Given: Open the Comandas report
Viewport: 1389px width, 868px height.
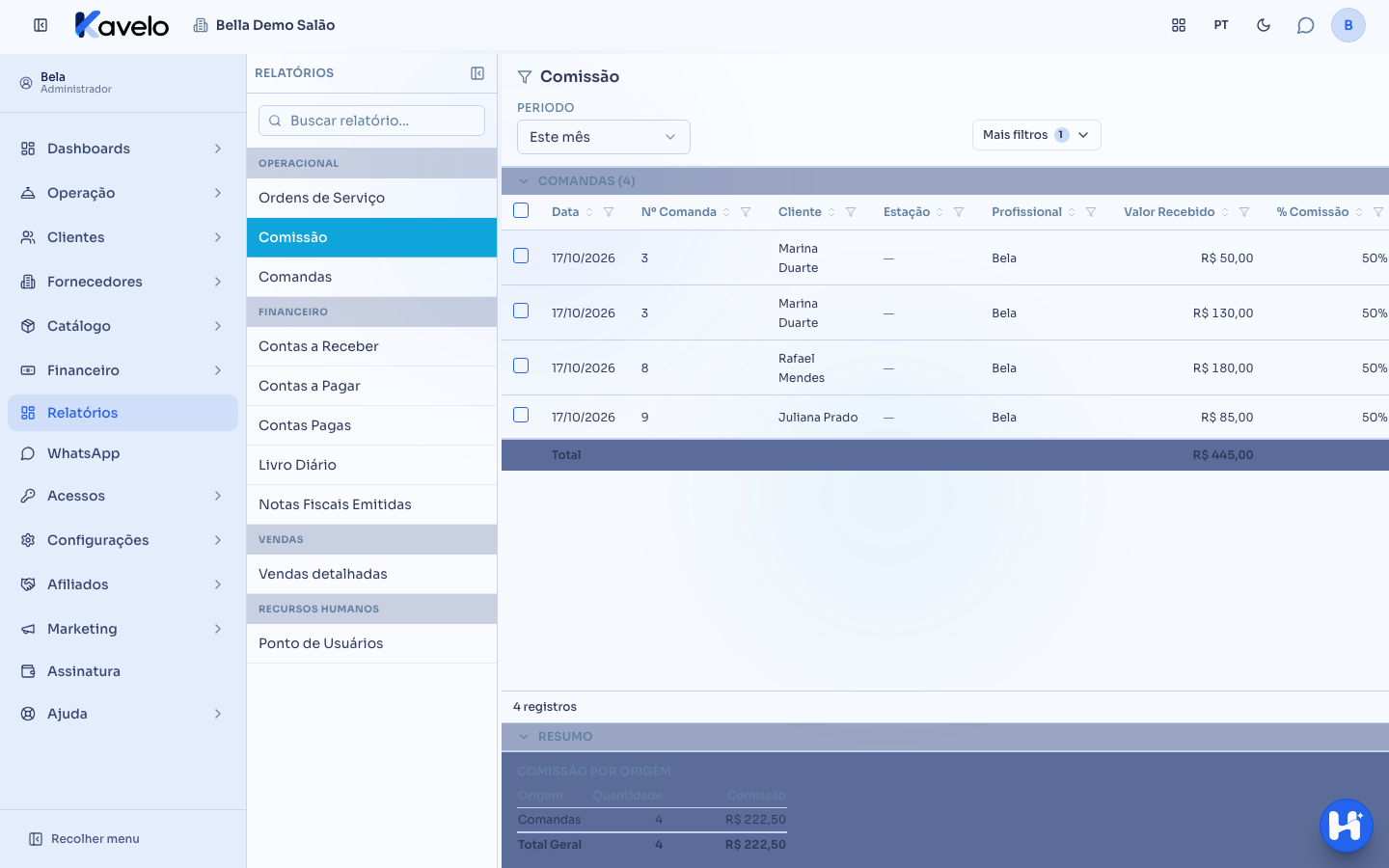Looking at the screenshot, I should click(371, 277).
